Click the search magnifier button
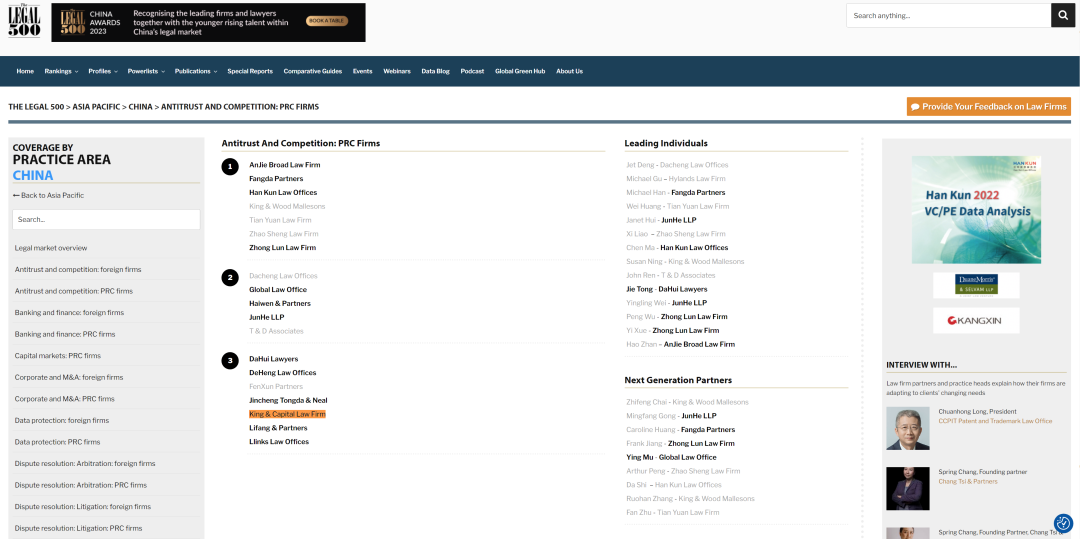The width and height of the screenshot is (1080, 539). point(1063,15)
